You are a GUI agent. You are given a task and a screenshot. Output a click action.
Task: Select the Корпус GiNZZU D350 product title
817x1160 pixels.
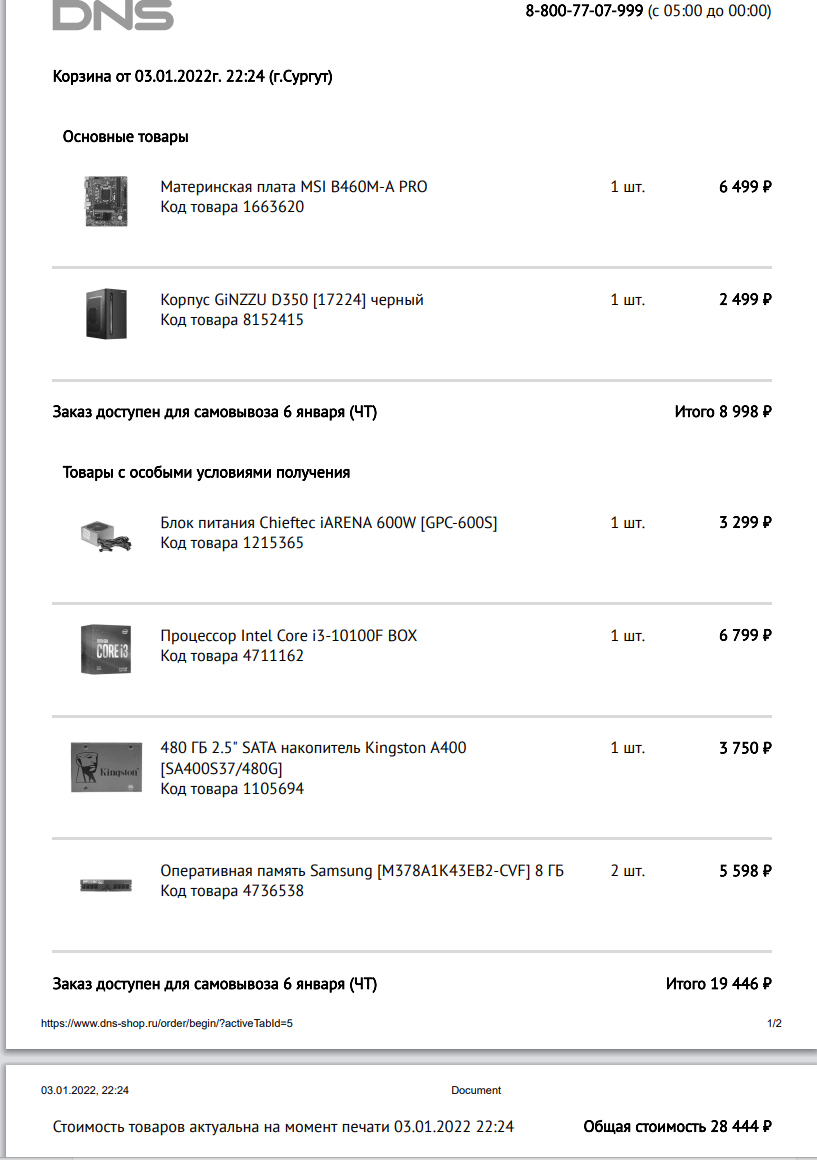(x=292, y=300)
